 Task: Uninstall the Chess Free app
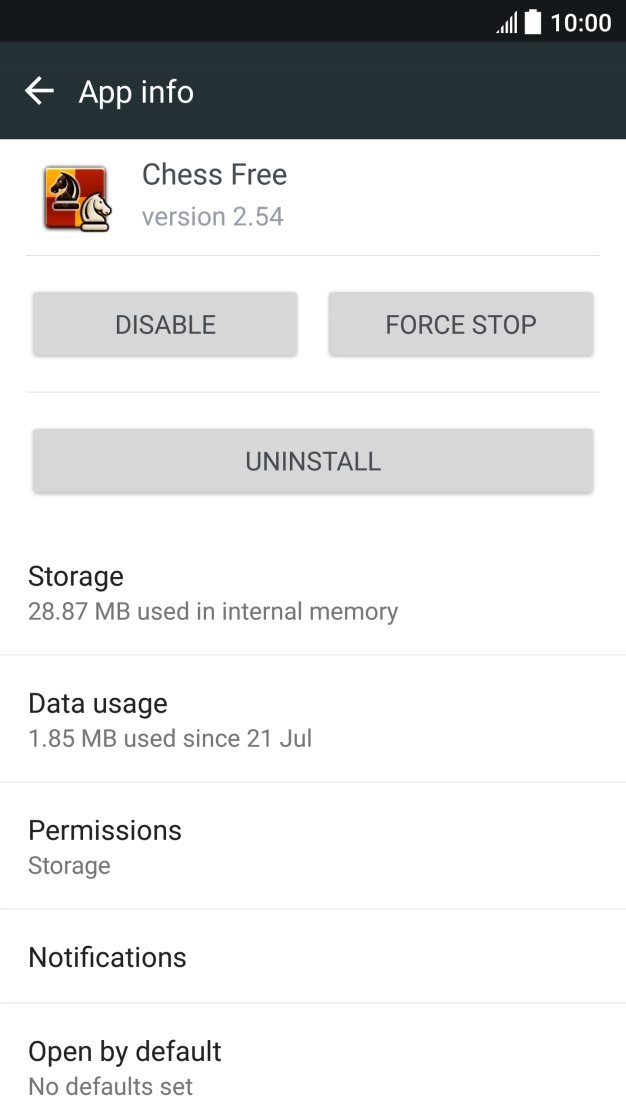pos(313,460)
